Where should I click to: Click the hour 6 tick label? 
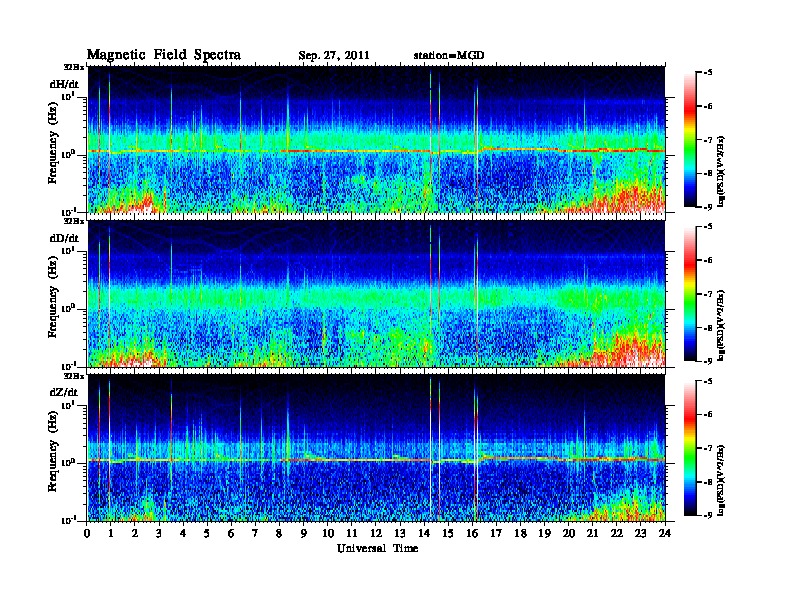231,534
